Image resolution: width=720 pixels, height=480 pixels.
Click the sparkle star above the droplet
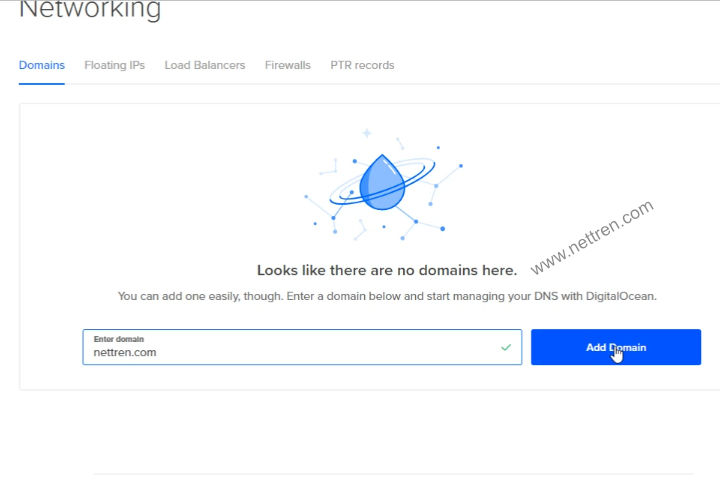click(367, 133)
